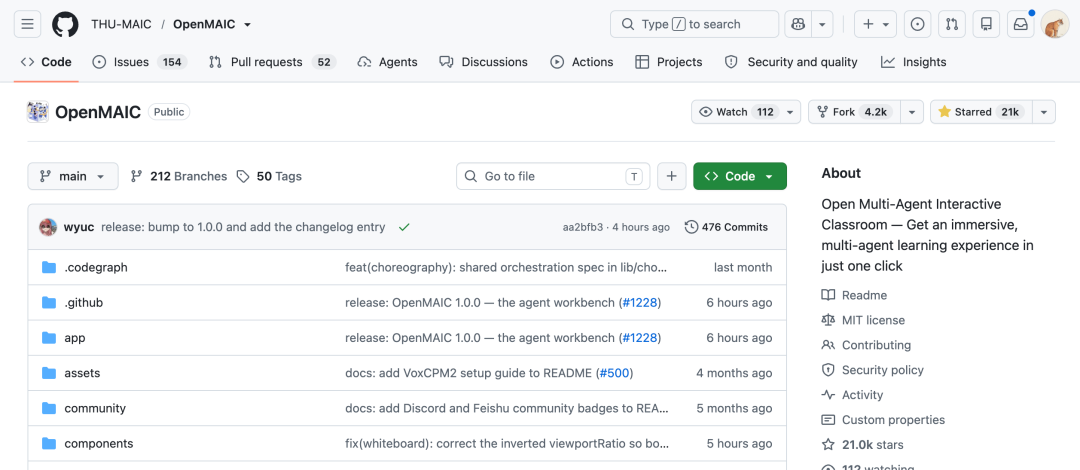The width and height of the screenshot is (1080, 470).
Task: Fork the repository with Fork button
Action: click(855, 112)
